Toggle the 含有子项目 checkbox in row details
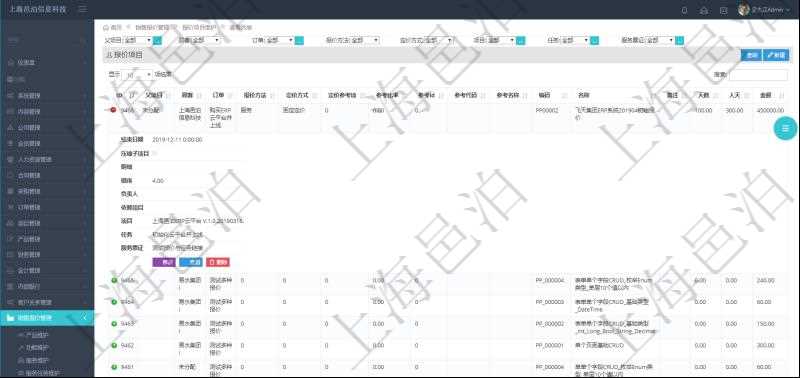 pyautogui.click(x=155, y=153)
